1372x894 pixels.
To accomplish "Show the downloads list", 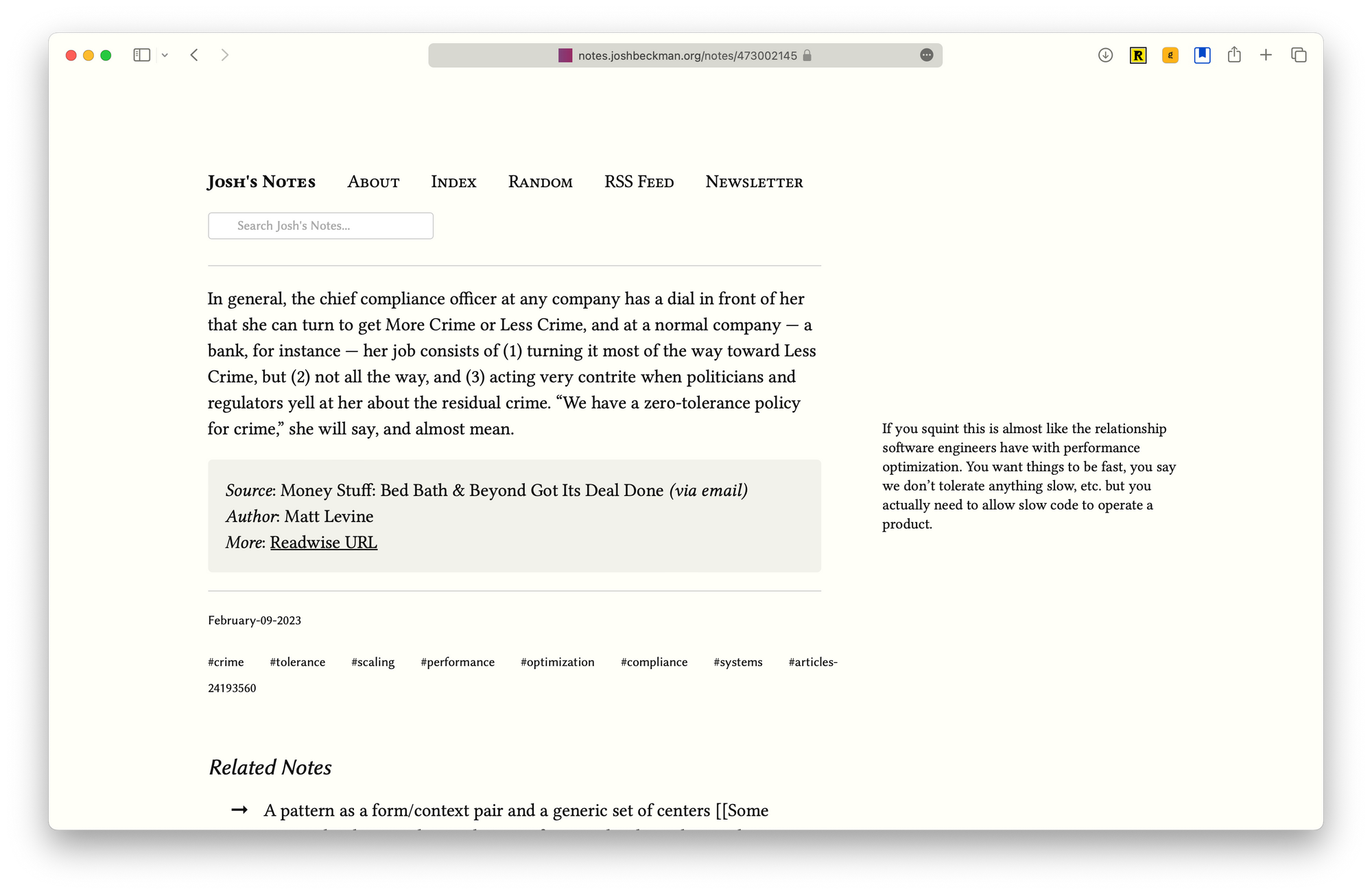I will click(1105, 55).
